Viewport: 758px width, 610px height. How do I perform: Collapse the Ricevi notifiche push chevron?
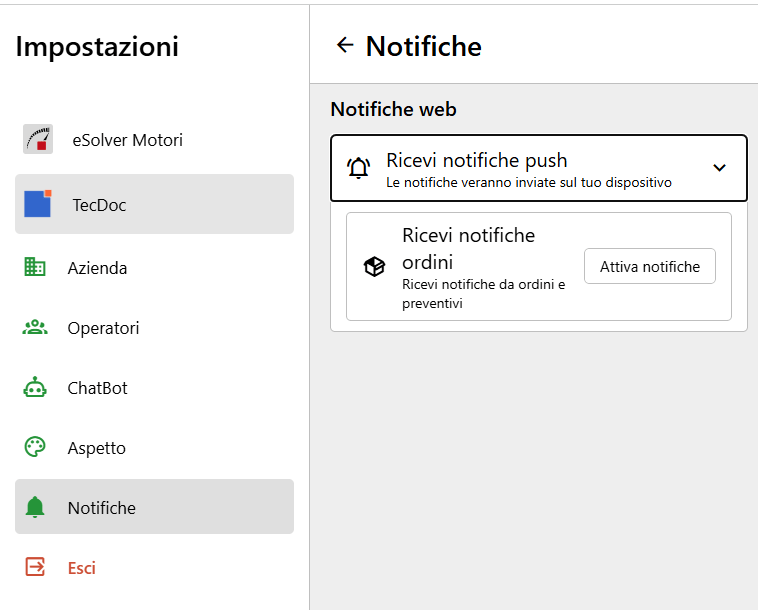click(719, 168)
